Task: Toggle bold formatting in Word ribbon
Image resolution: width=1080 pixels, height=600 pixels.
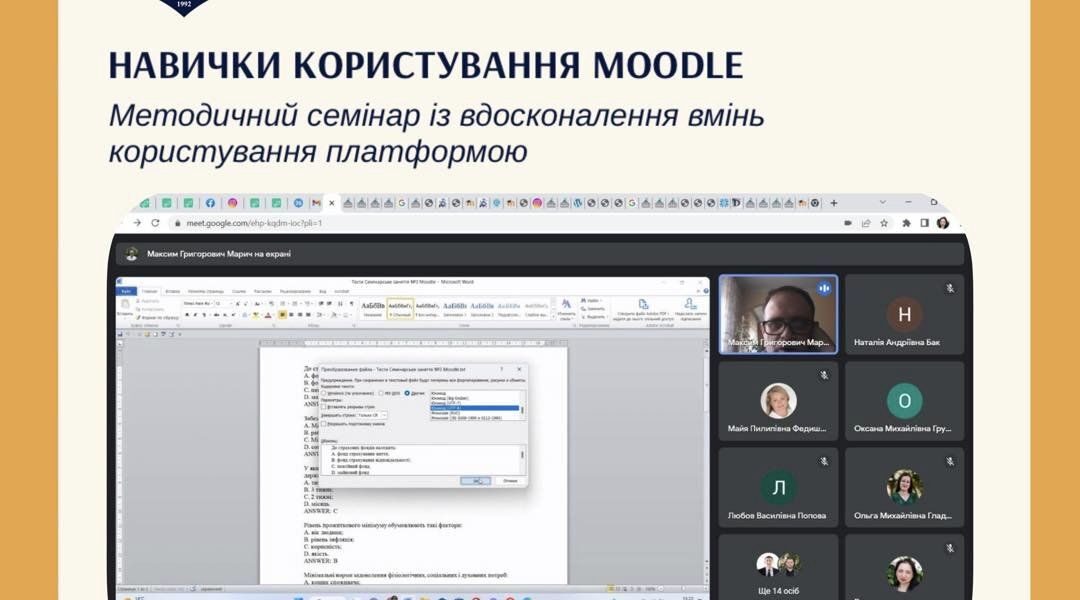Action: tap(187, 315)
